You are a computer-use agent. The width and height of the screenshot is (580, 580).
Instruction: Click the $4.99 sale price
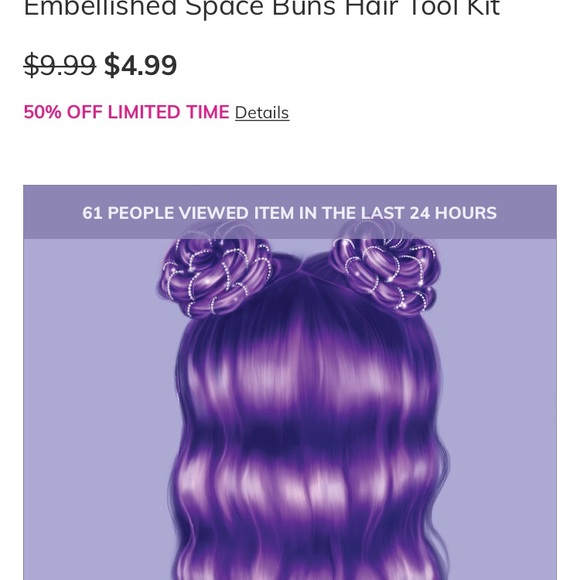click(x=141, y=65)
